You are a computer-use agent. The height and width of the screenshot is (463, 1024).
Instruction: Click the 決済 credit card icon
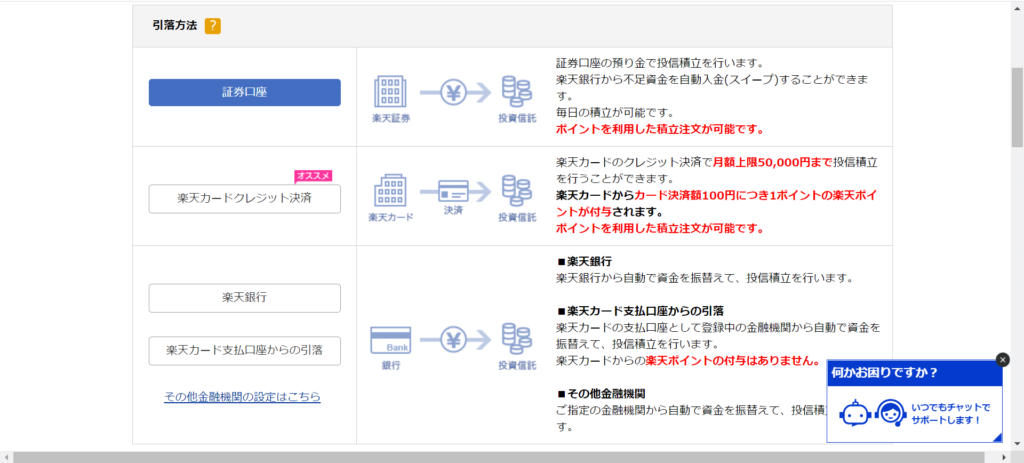(x=455, y=191)
